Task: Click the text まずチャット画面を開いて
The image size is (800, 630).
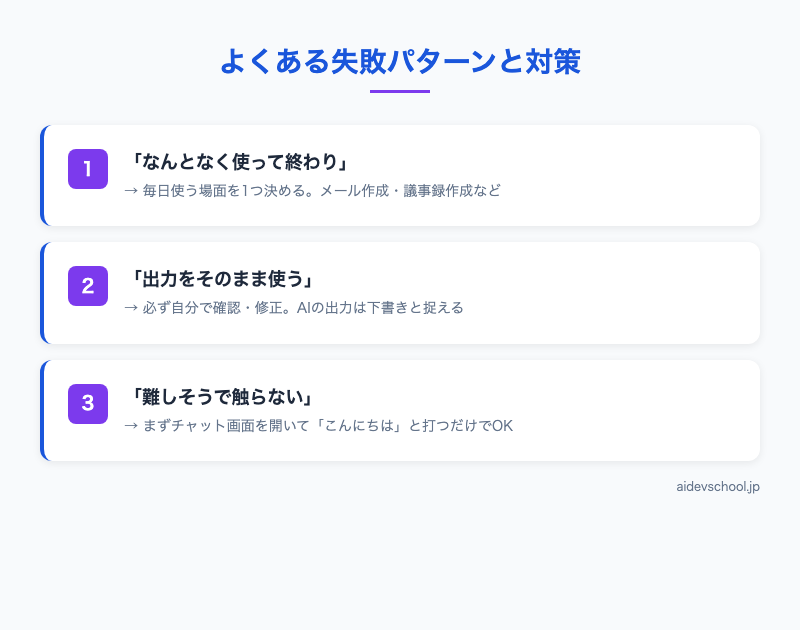Action: (226, 425)
